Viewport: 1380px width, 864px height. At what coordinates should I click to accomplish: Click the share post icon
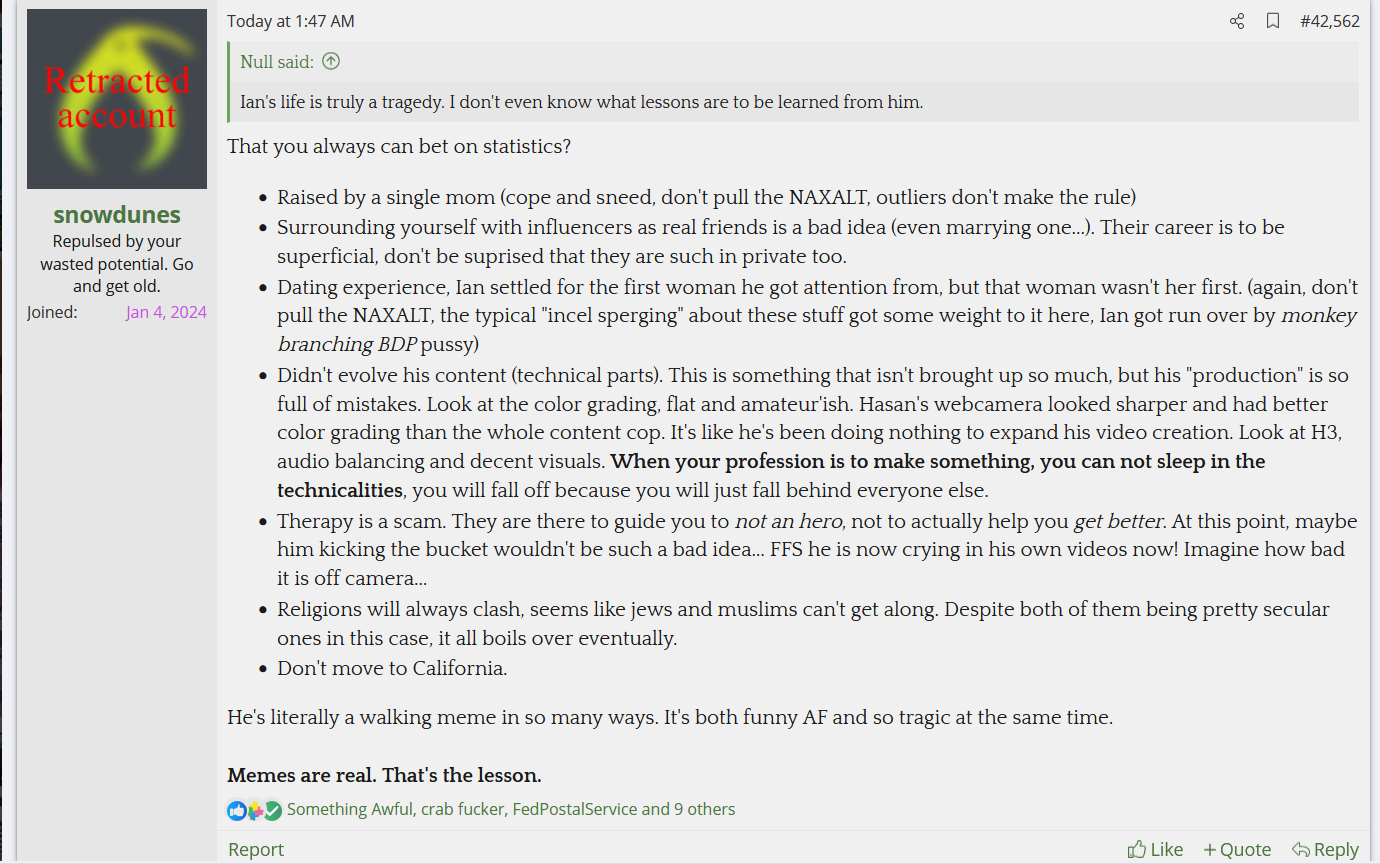pyautogui.click(x=1237, y=21)
